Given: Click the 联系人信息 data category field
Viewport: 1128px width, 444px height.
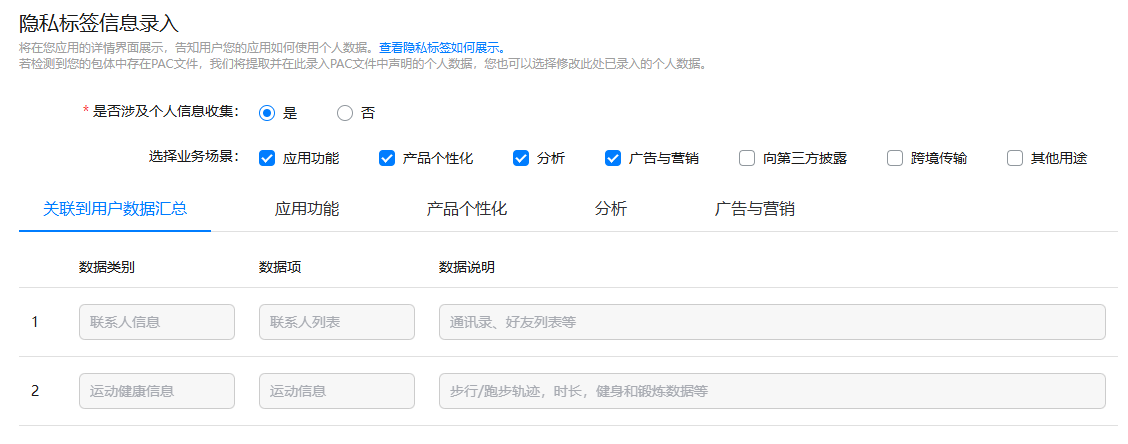Looking at the screenshot, I should (x=157, y=322).
